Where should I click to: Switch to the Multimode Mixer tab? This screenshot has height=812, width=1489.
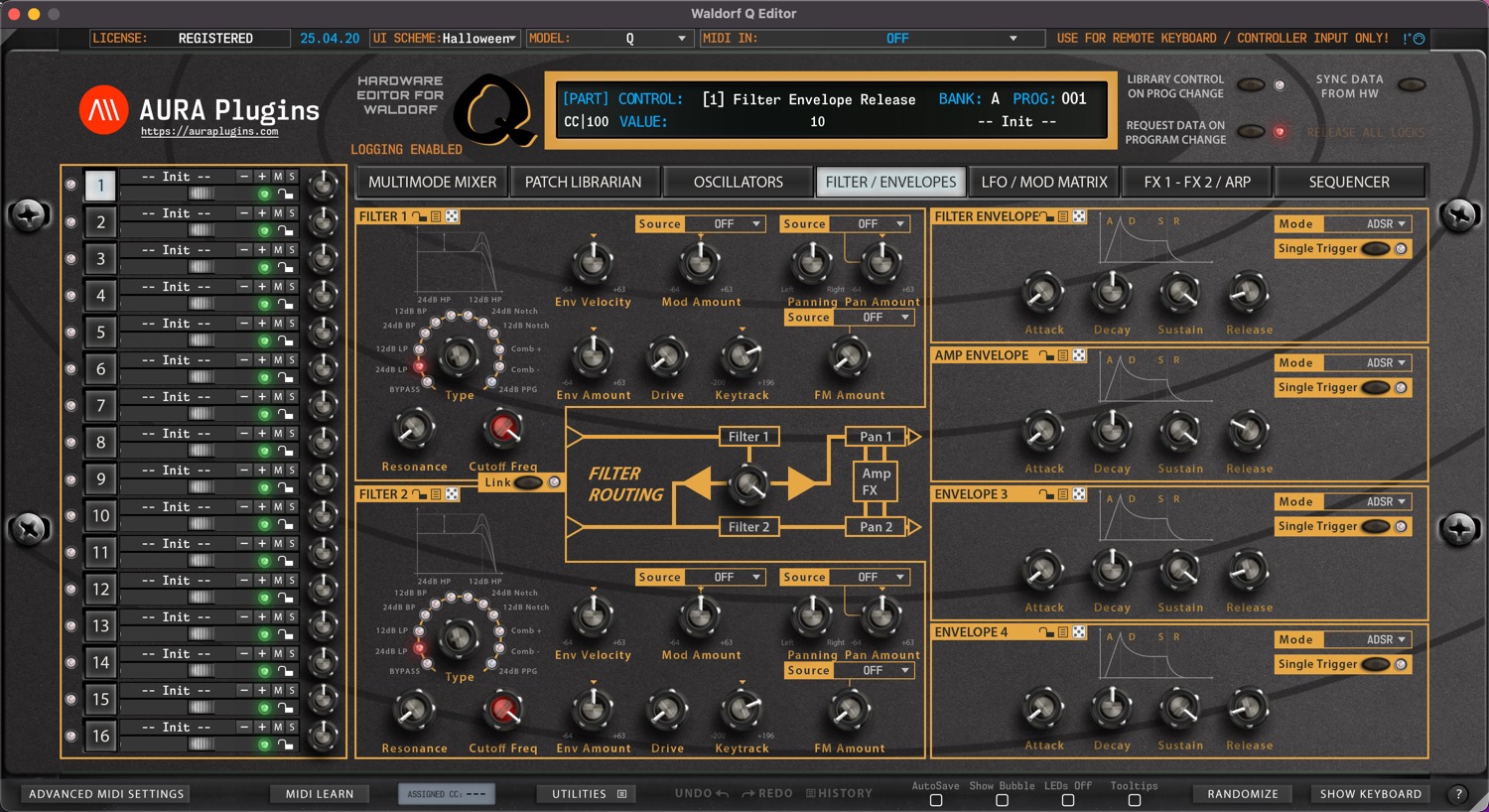433,182
